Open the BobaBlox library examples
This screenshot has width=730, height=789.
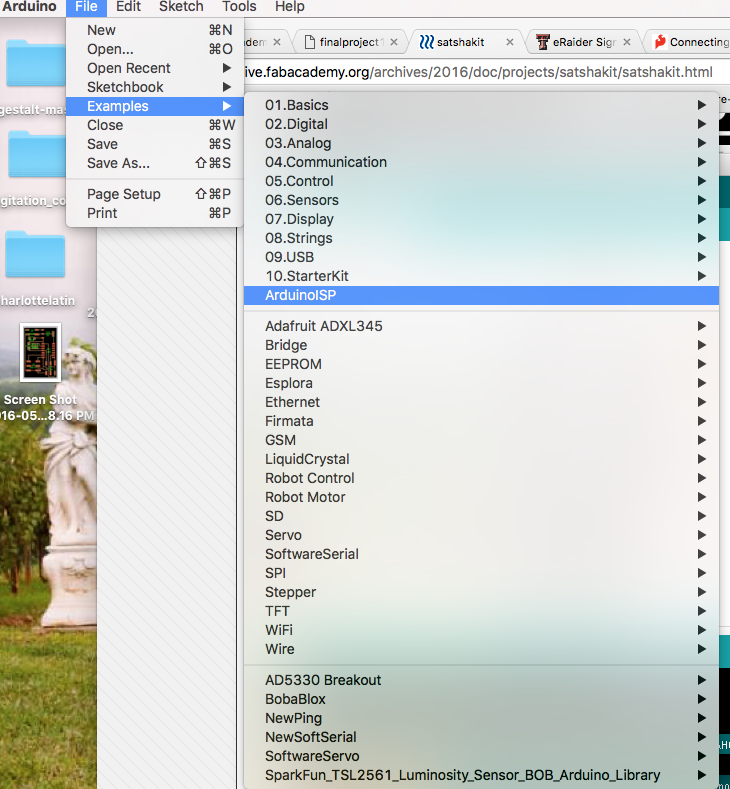coord(481,699)
